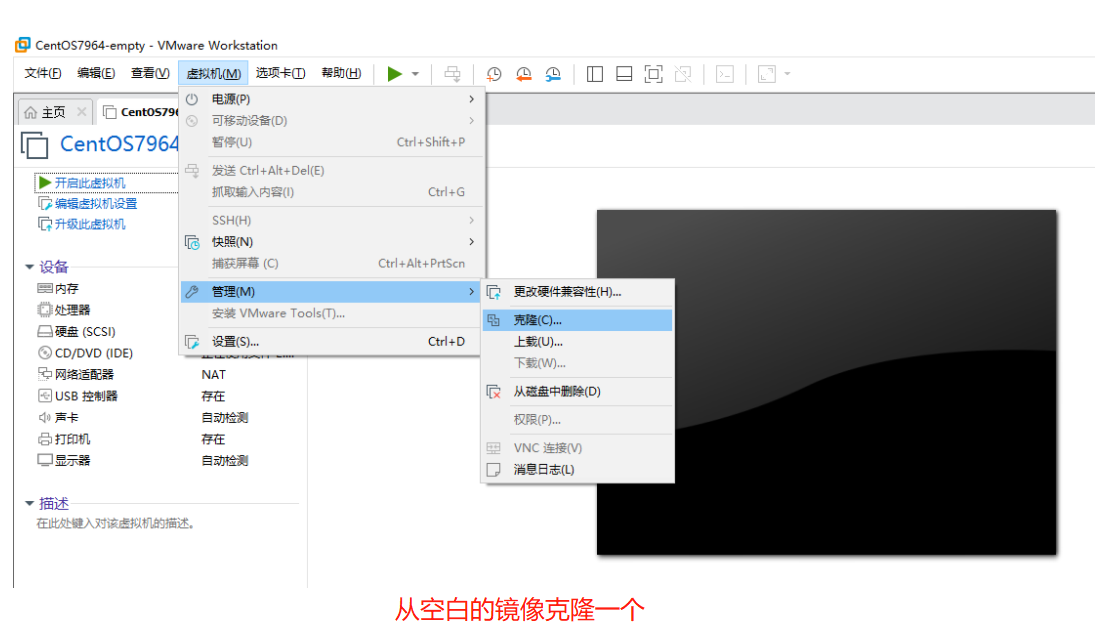
Task: Select the USB 控制器 device row
Action: pos(77,396)
